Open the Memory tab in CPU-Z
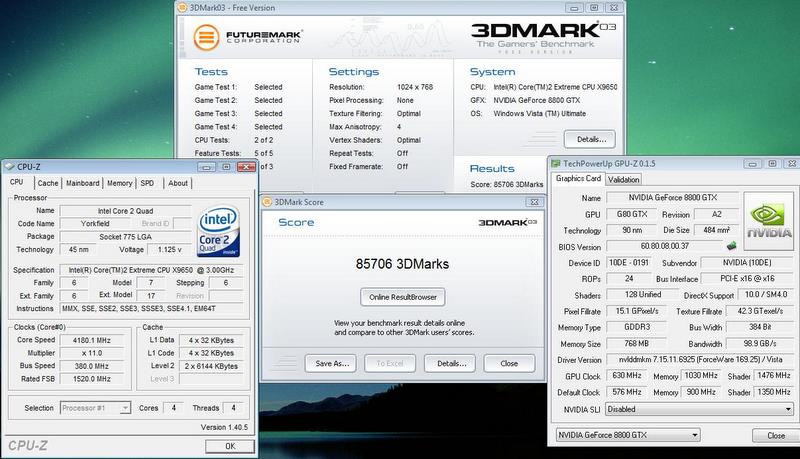800x459 pixels. coord(119,183)
